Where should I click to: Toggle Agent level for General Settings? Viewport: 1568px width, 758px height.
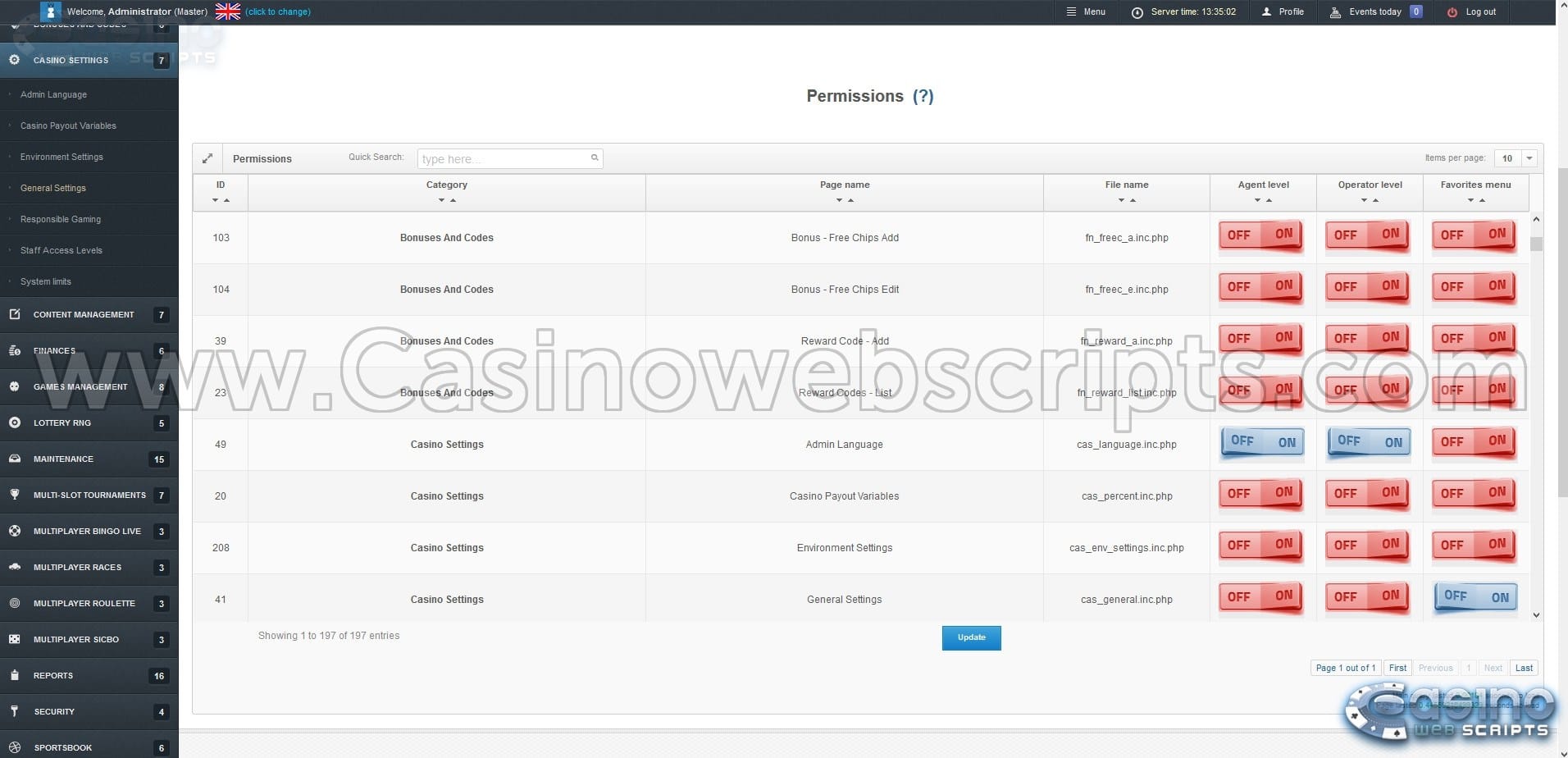point(1261,598)
